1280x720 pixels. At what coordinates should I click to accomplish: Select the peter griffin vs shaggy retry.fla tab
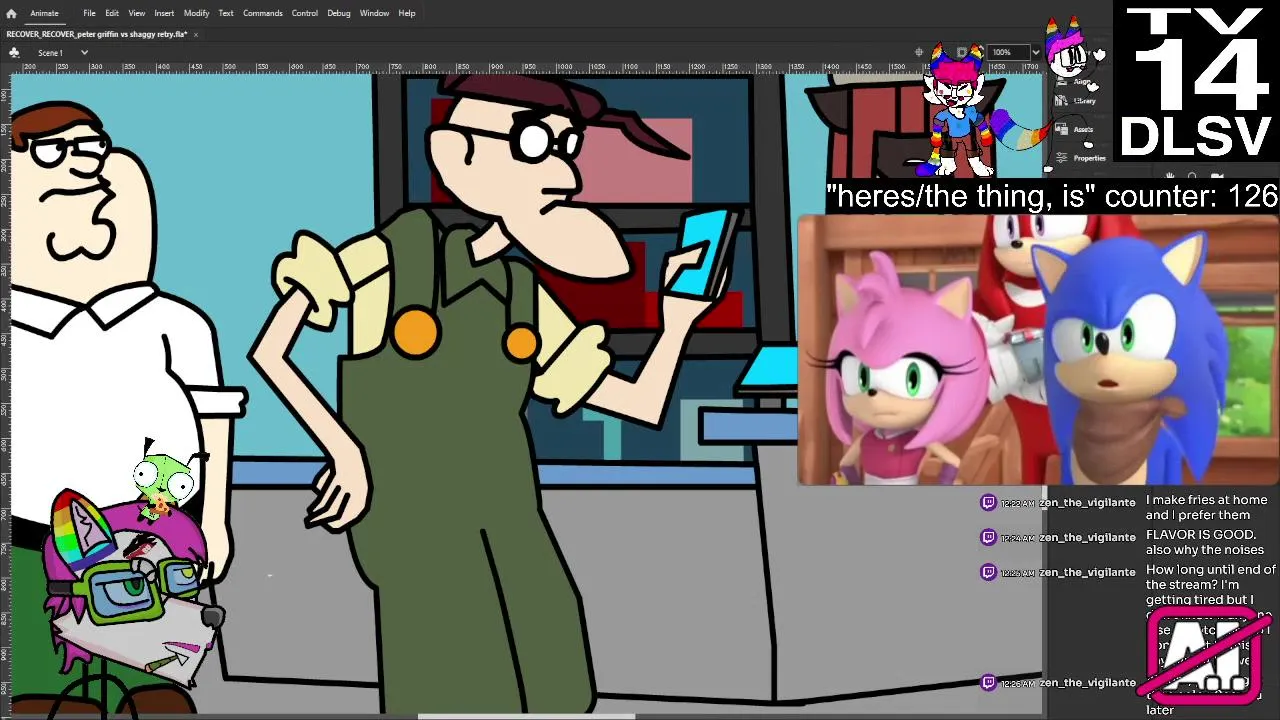tap(97, 34)
